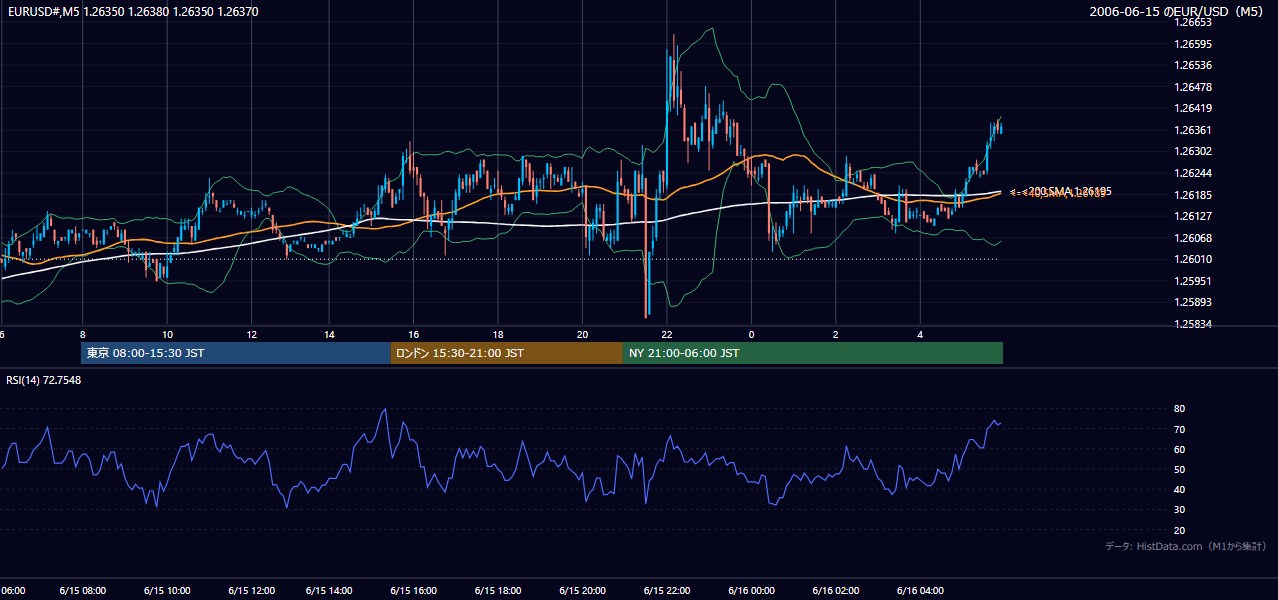1278x600 pixels.
Task: Click price axis label 1.26361
Action: tap(1194, 130)
